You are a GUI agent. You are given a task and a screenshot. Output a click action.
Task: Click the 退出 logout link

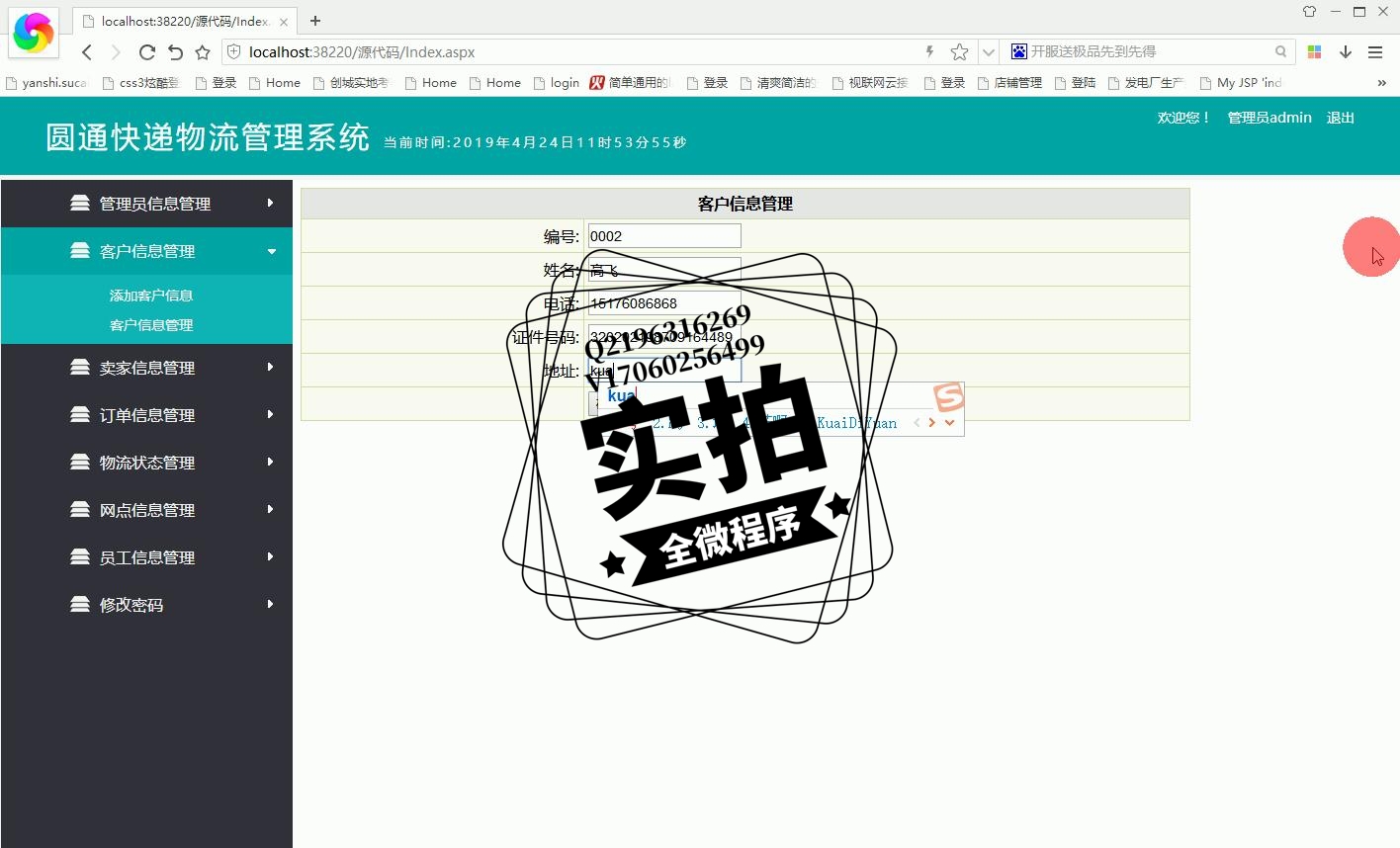1340,118
